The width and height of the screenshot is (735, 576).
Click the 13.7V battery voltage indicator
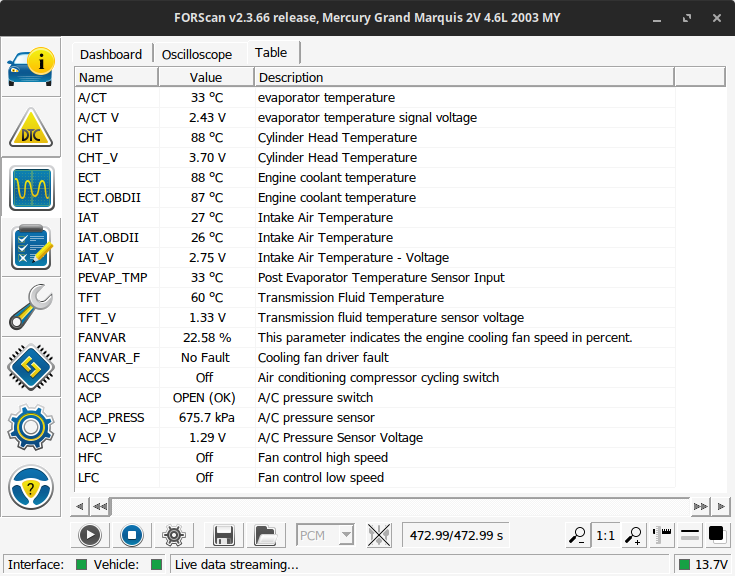(704, 564)
